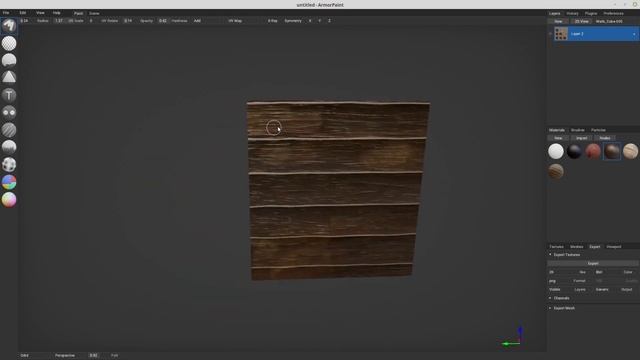Image resolution: width=640 pixels, height=360 pixels.
Task: Select the Blur tool
Action: click(9, 130)
